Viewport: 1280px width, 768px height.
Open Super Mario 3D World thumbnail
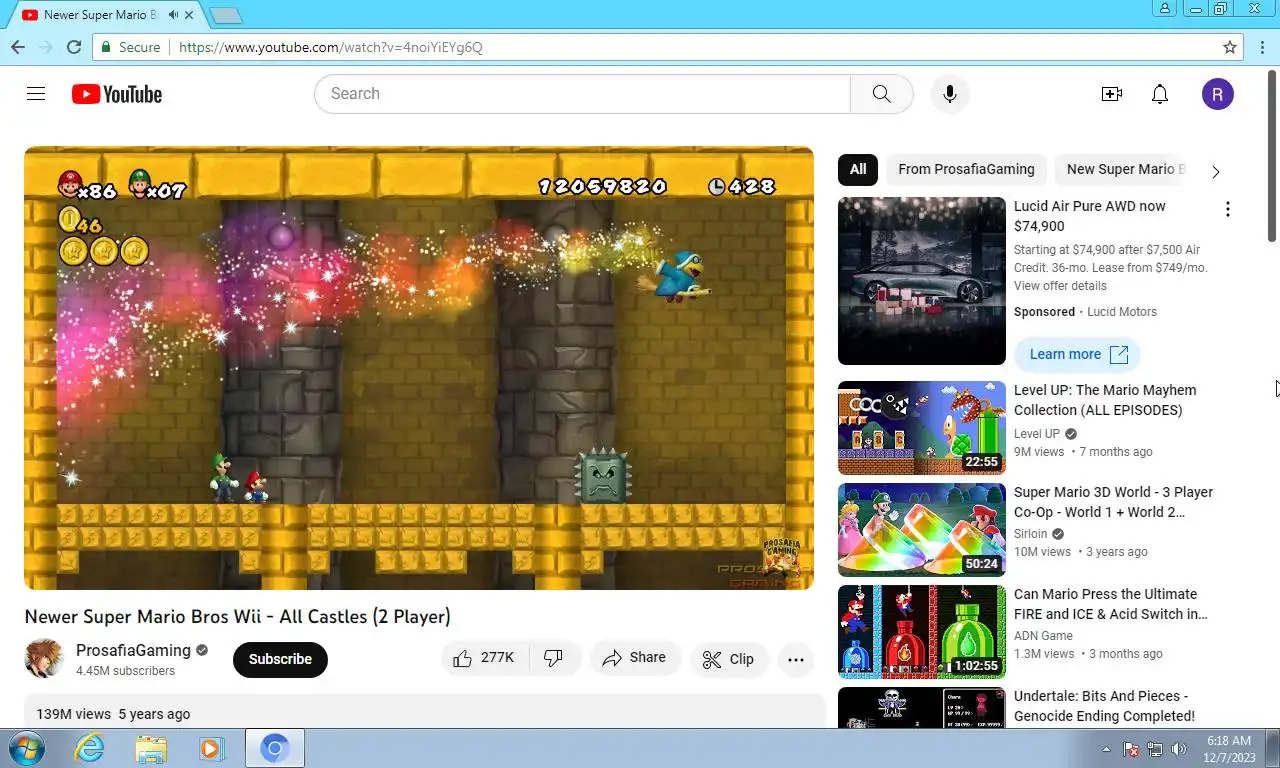(922, 530)
